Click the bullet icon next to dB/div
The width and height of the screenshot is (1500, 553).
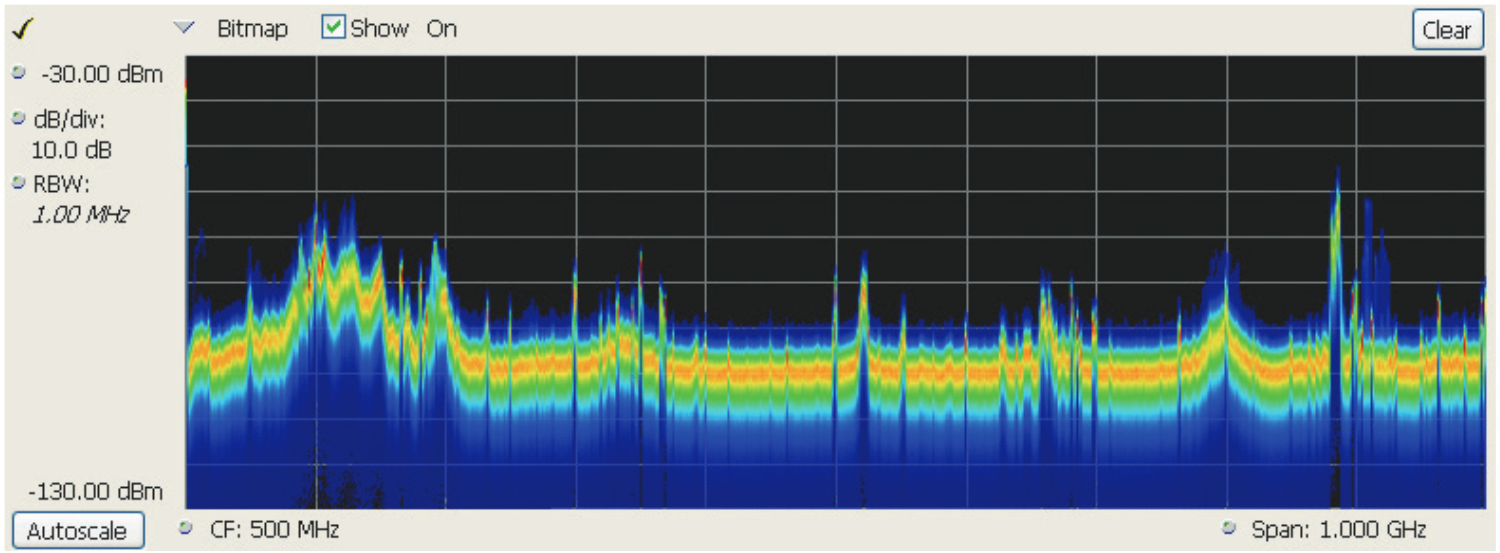coord(18,119)
